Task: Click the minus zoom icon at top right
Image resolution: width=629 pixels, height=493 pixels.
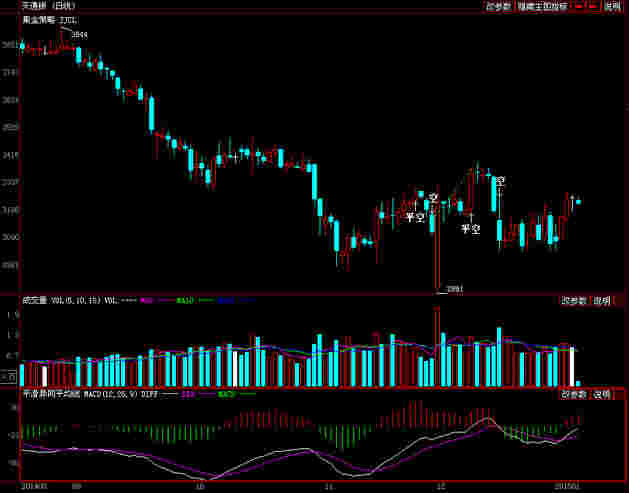Action: 579,6
